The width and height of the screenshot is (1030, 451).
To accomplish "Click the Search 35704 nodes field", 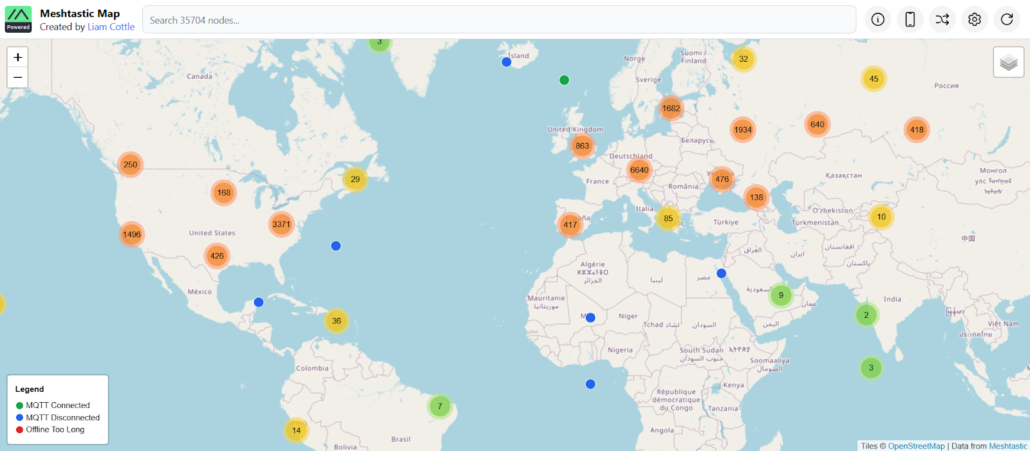I will [x=498, y=19].
